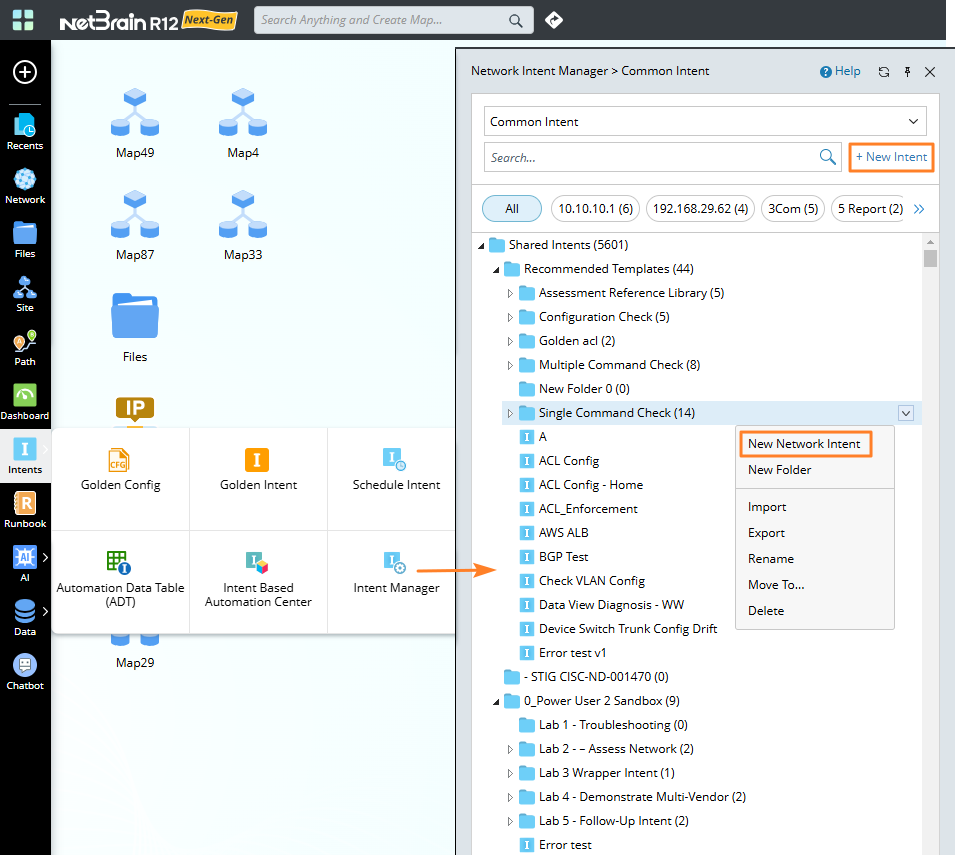
Task: Open the Map33 map icon
Action: pyautogui.click(x=243, y=226)
